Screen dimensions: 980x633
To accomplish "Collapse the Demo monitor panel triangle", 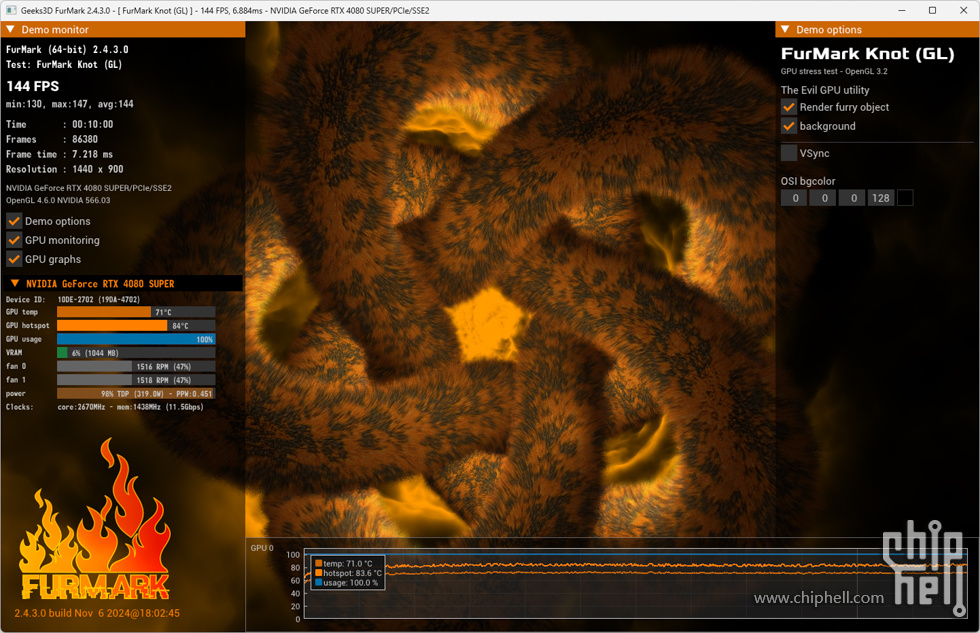I will pos(10,29).
